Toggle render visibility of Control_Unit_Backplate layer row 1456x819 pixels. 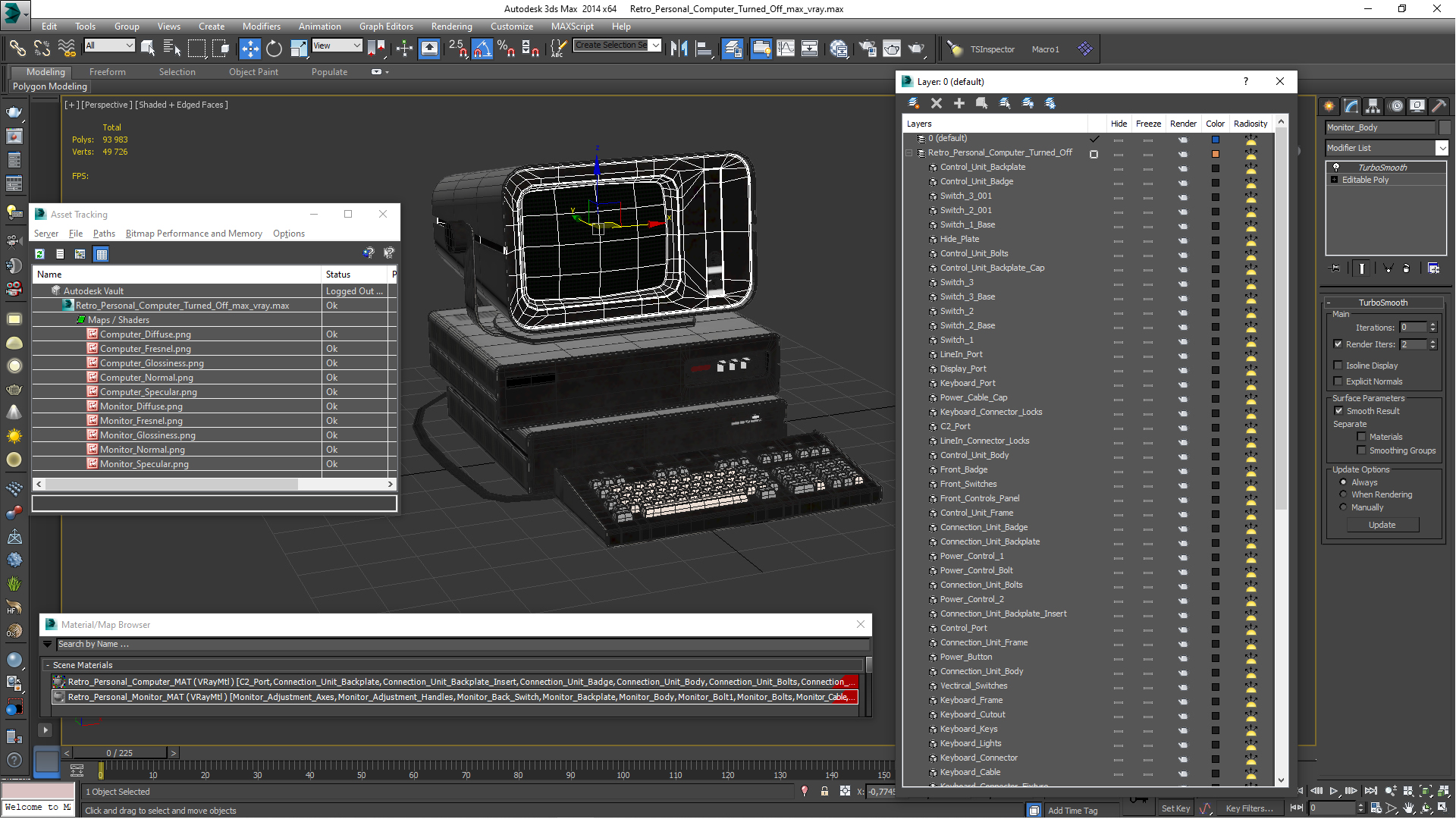1182,168
